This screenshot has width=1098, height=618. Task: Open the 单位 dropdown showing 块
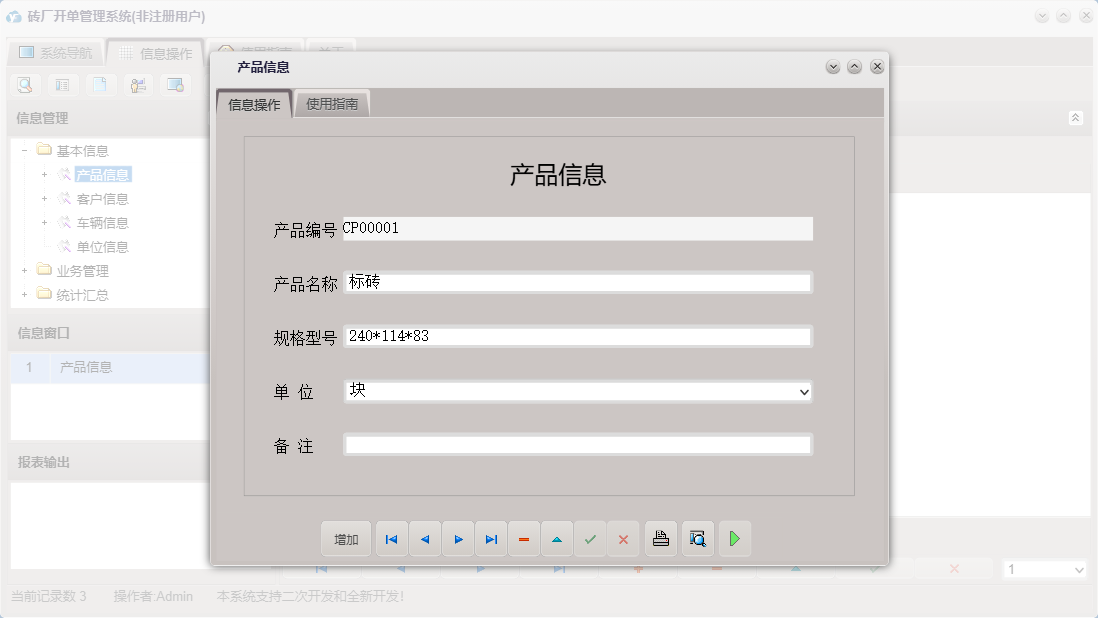802,391
